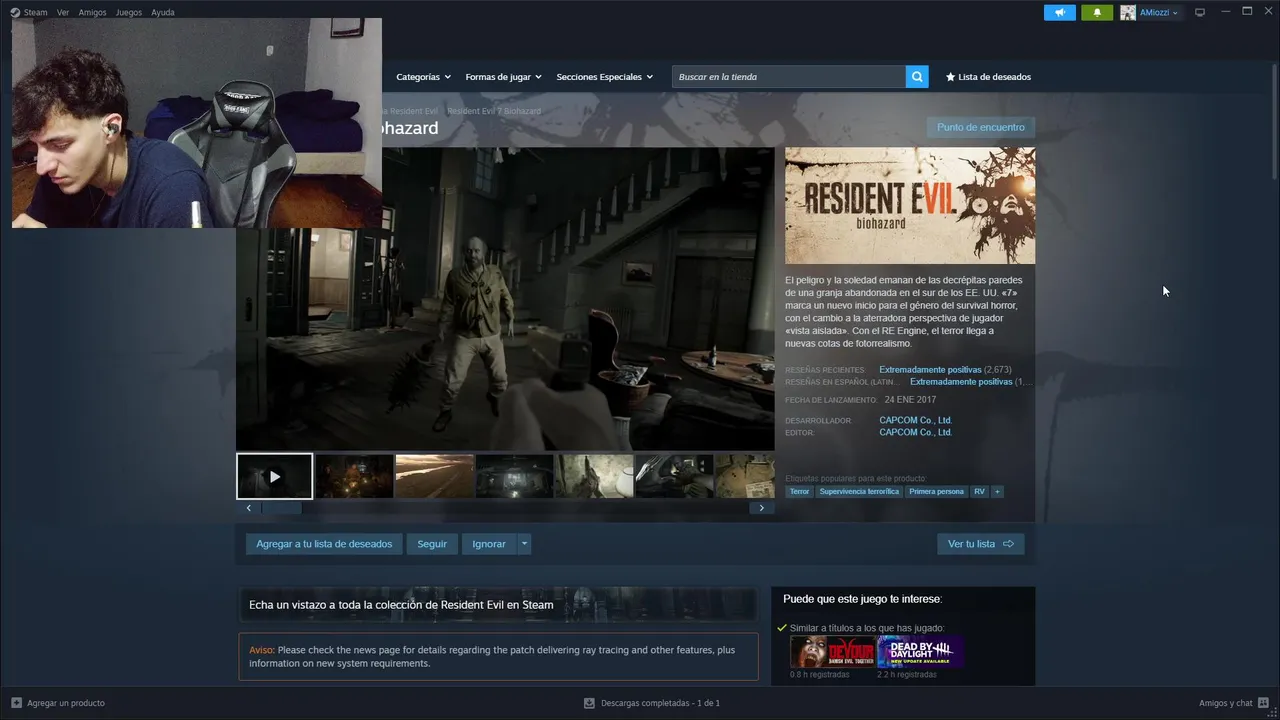
Task: Open Amigos y chat
Action: (x=1234, y=703)
